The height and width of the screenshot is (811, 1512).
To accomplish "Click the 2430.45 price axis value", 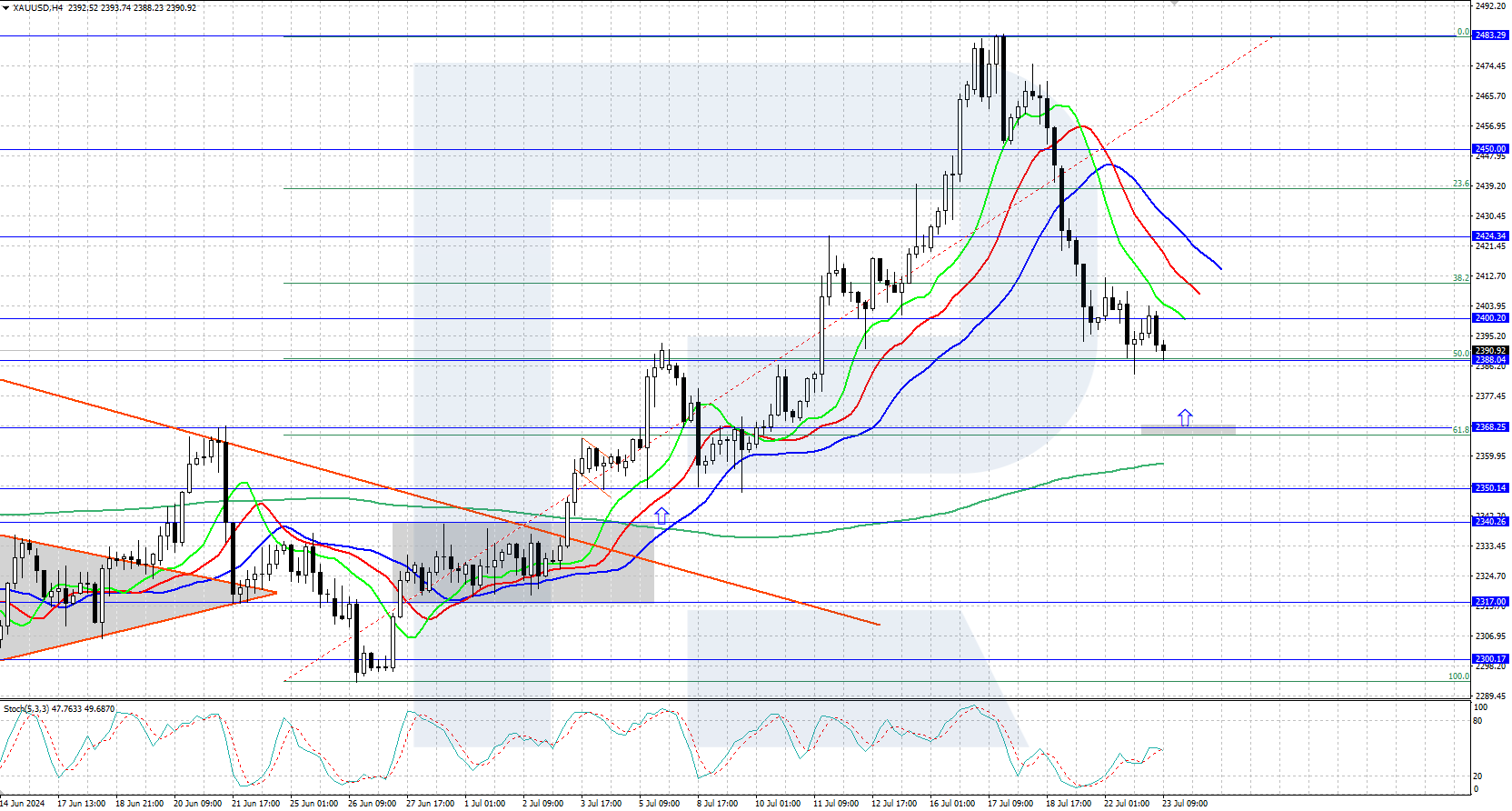I will click(x=1490, y=216).
